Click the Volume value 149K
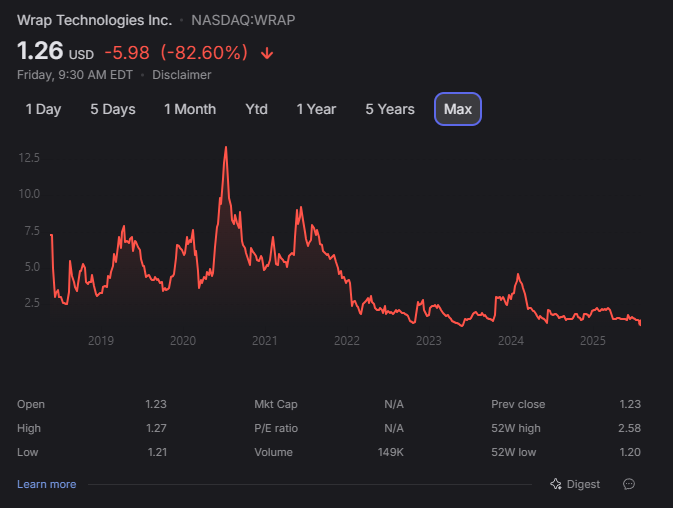673x508 pixels. coord(391,452)
